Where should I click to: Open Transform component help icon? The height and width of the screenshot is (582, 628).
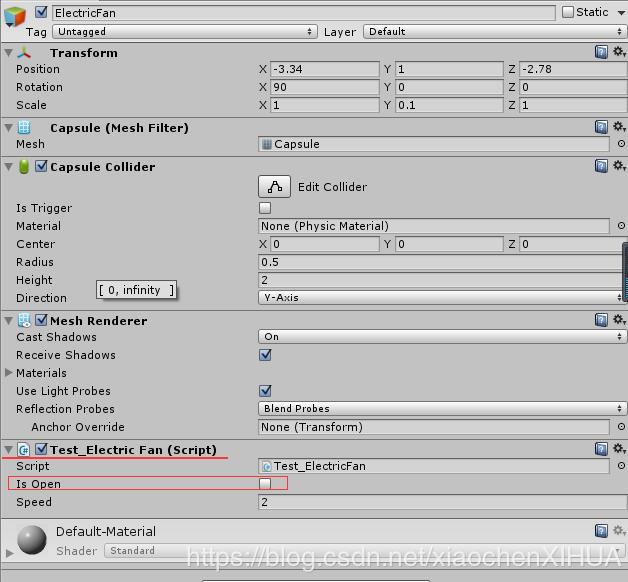tap(601, 52)
